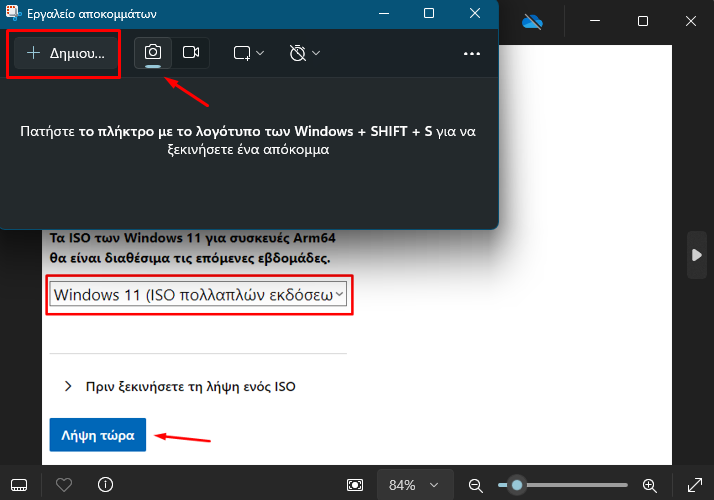Open the 84% zoom level dropdown
The width and height of the screenshot is (714, 500).
tap(414, 485)
